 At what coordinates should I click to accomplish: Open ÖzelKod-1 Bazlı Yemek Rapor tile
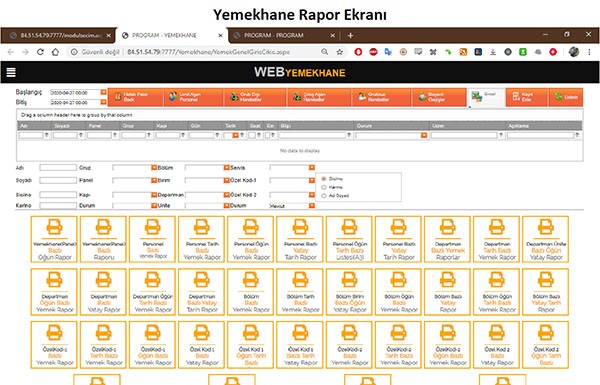pyautogui.click(x=54, y=345)
